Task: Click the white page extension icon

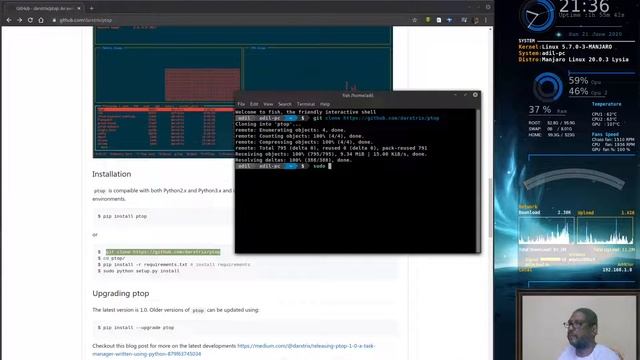Action: tap(439, 20)
